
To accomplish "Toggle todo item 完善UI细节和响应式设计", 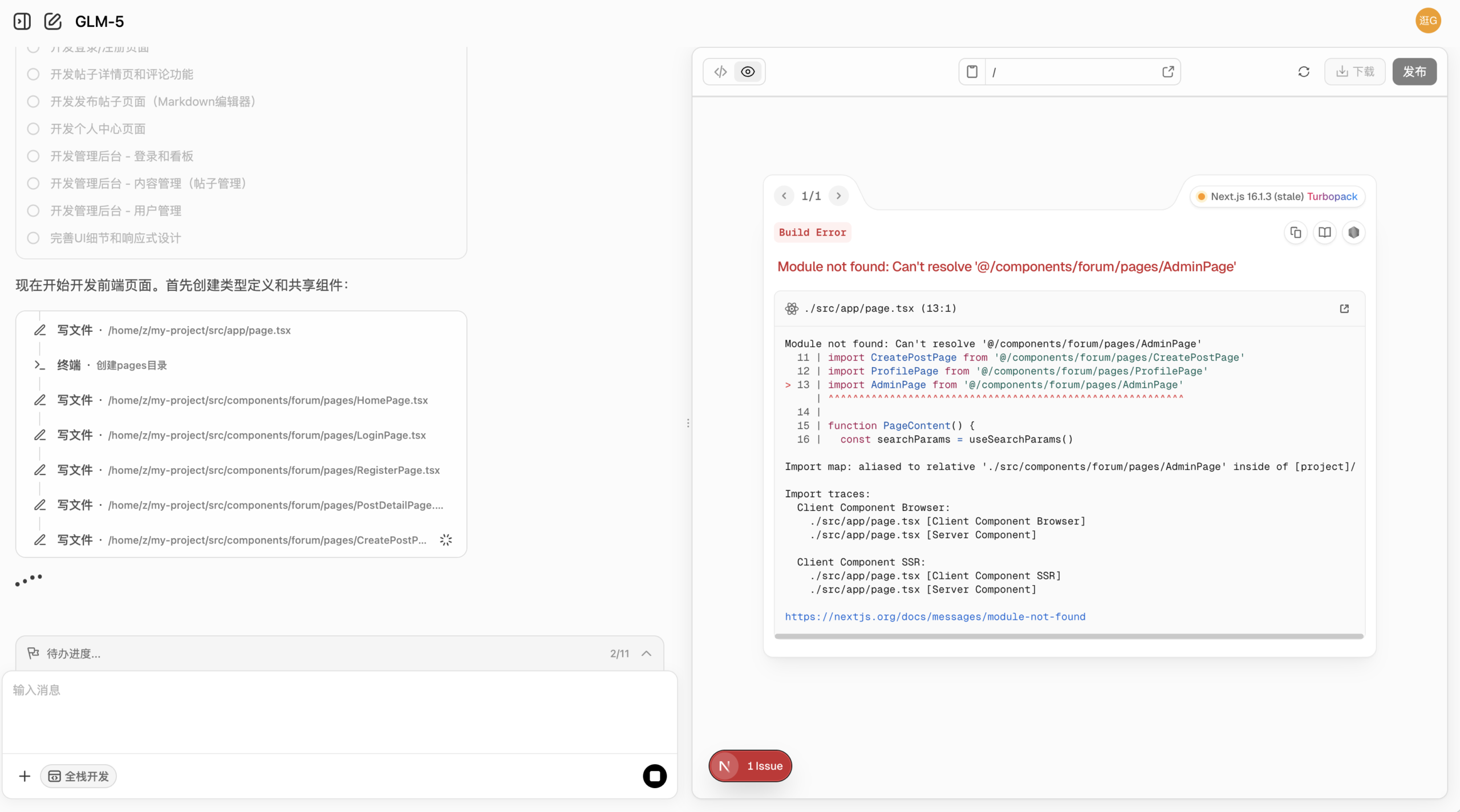I will (x=34, y=238).
